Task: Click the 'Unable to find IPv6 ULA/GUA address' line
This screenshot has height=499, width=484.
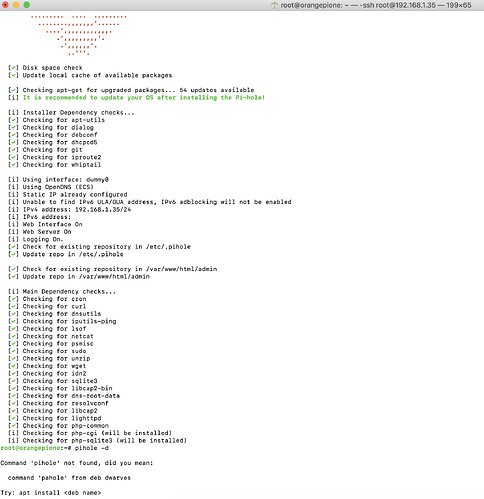Action: (150, 202)
